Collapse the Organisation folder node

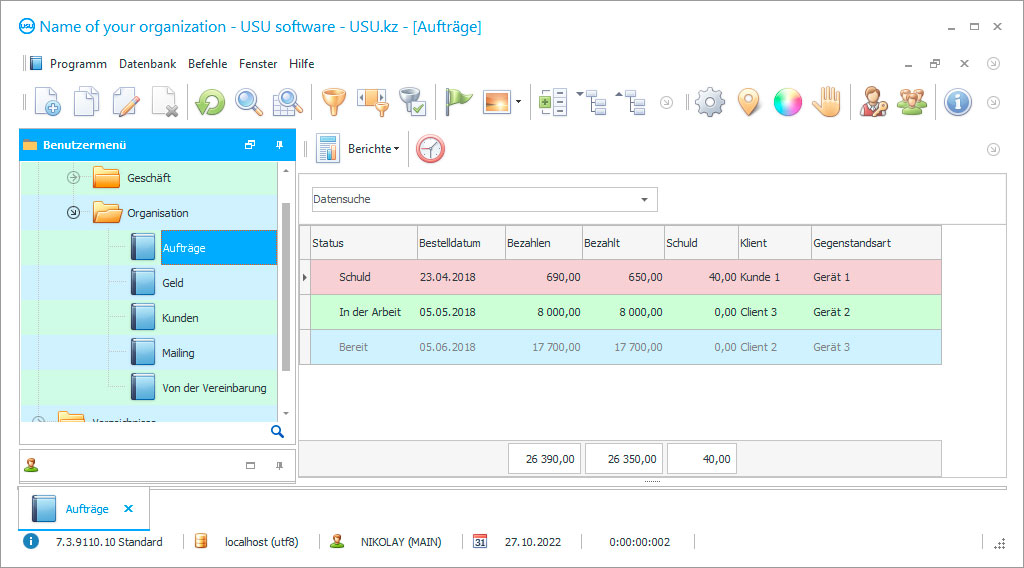73,213
